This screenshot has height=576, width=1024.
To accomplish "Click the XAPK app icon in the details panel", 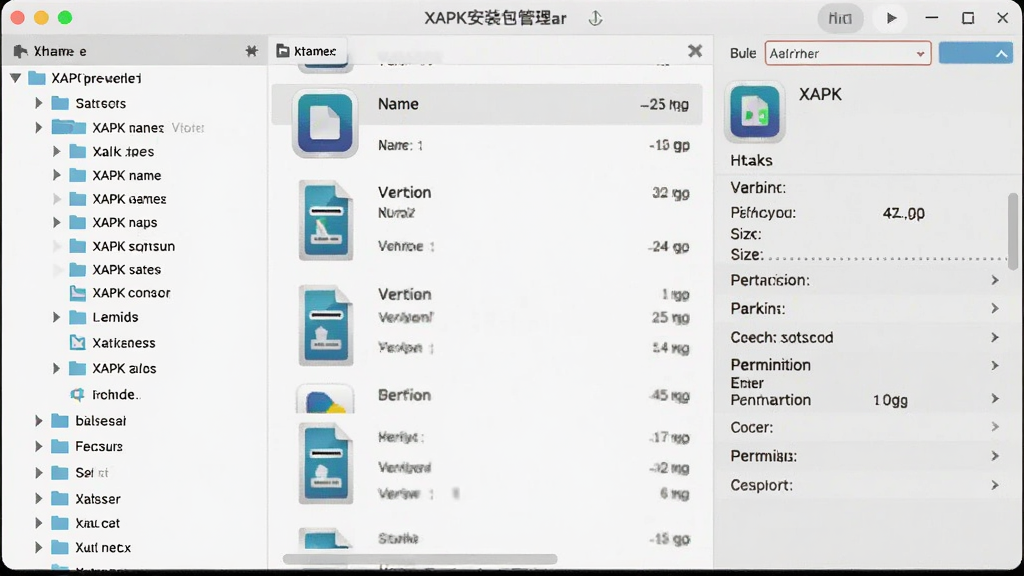I will point(754,112).
